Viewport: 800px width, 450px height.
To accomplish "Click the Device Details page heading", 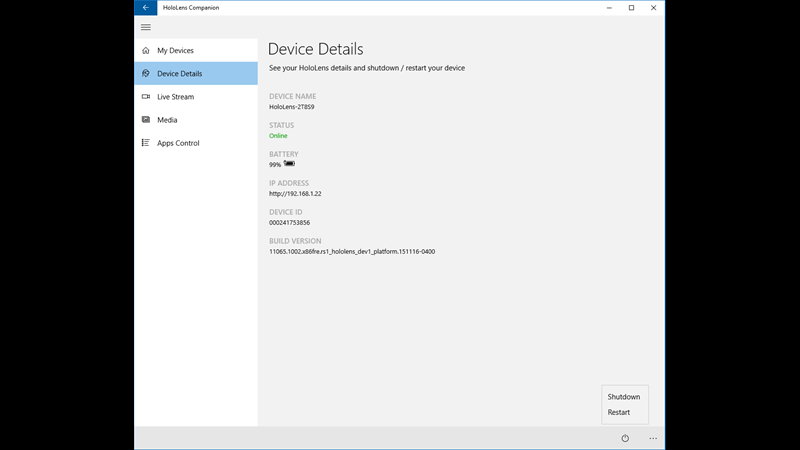I will (x=315, y=49).
